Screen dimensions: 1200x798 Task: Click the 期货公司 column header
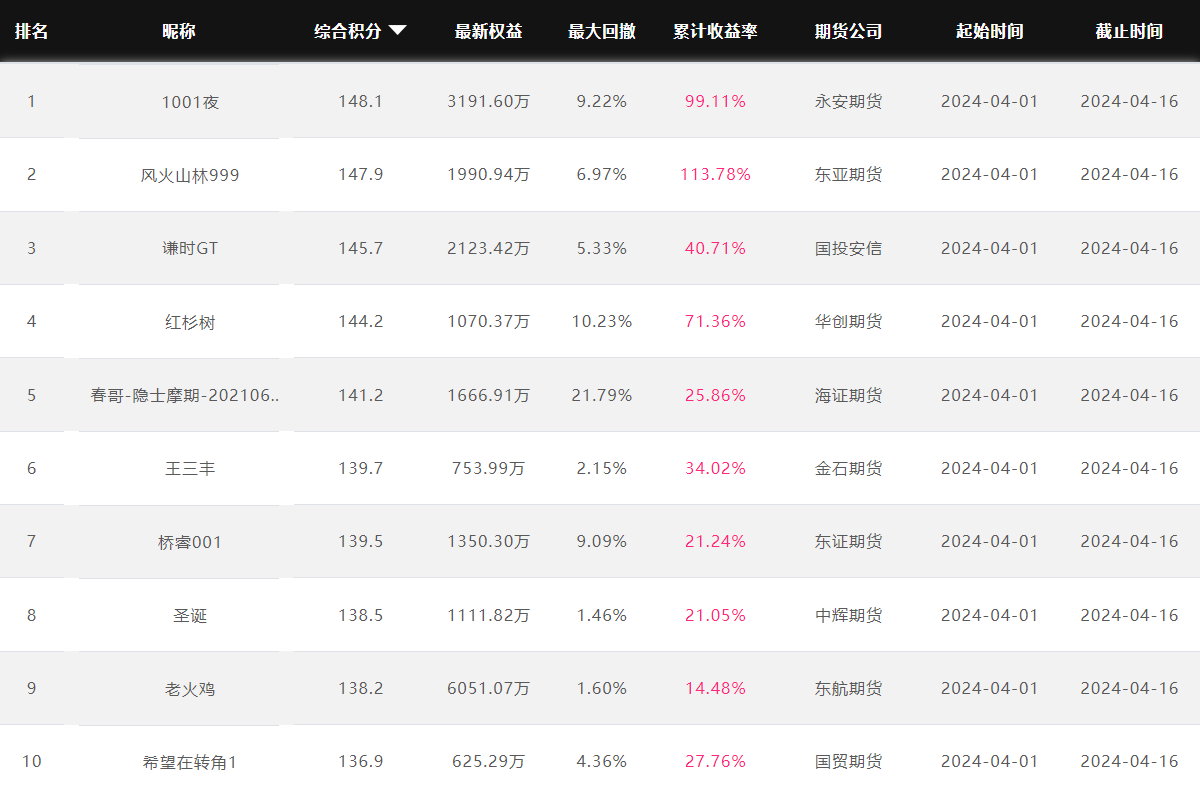(x=849, y=31)
